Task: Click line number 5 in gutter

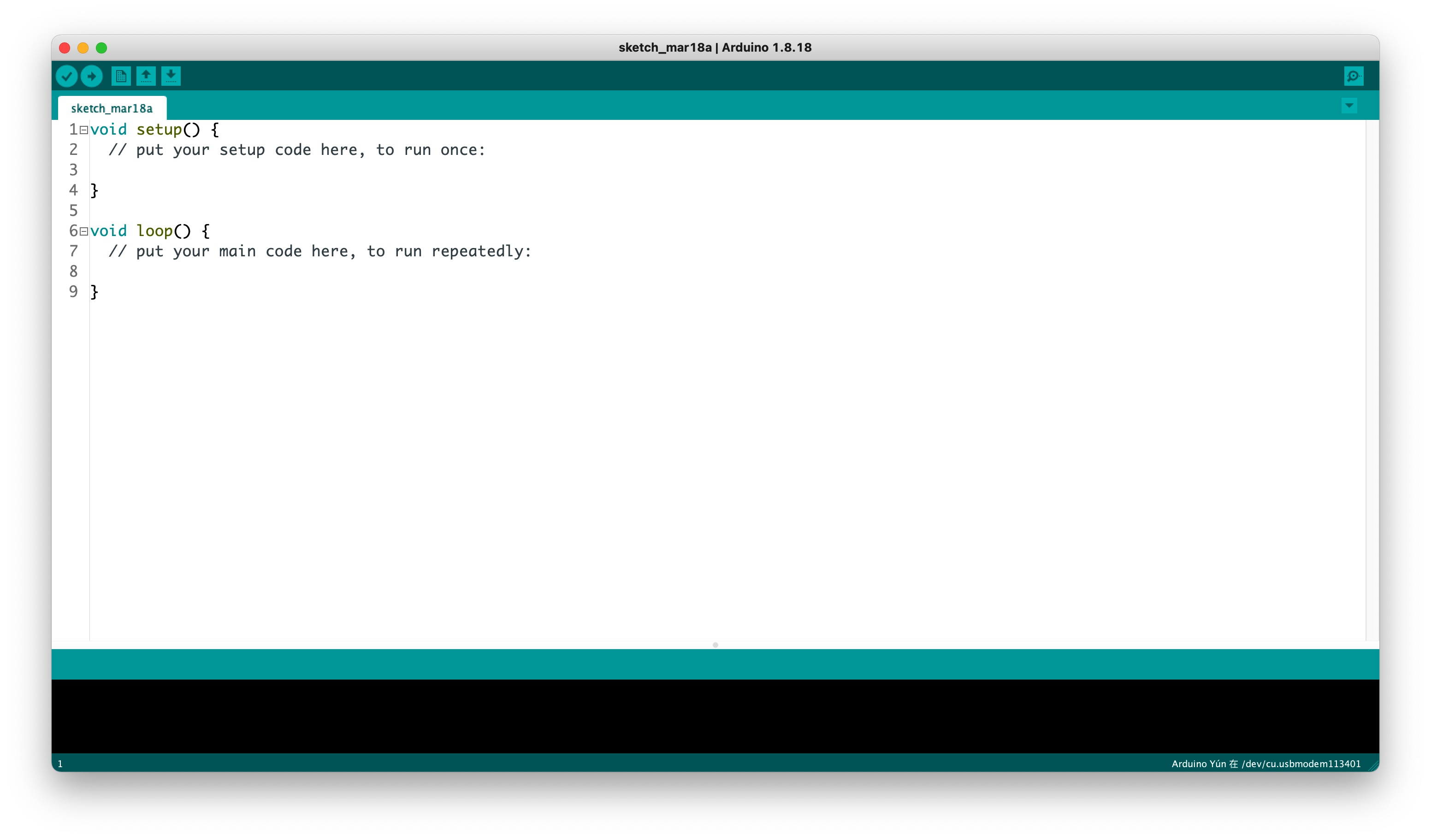Action: (73, 211)
